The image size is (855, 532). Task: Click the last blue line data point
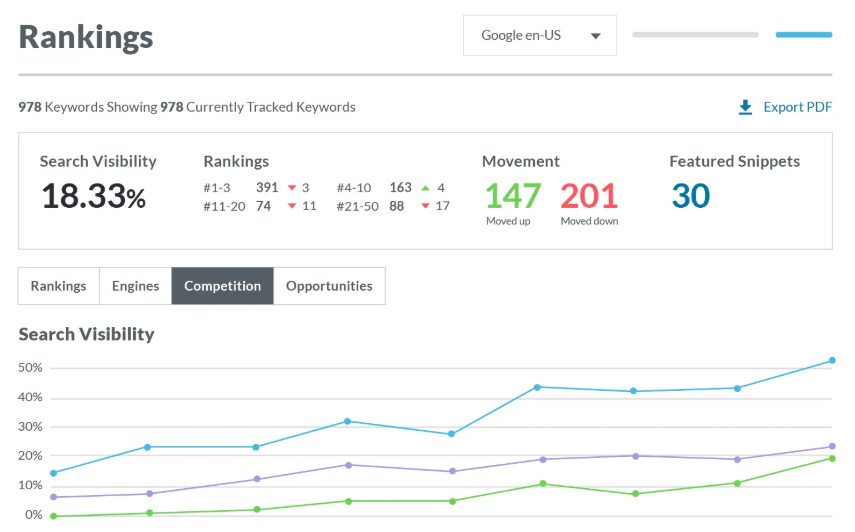831,361
